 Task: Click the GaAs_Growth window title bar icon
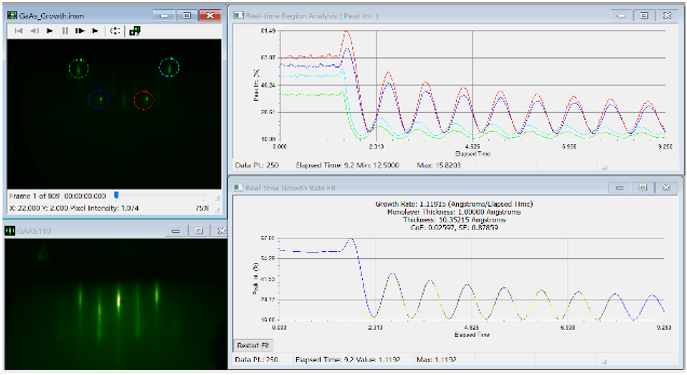coord(12,16)
